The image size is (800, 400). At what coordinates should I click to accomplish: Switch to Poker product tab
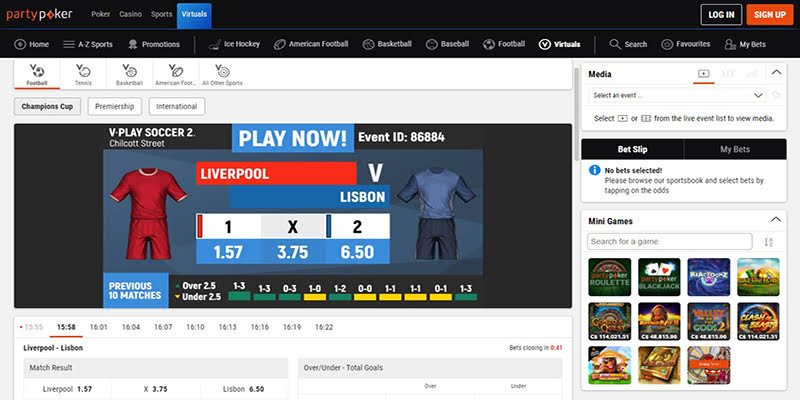101,14
